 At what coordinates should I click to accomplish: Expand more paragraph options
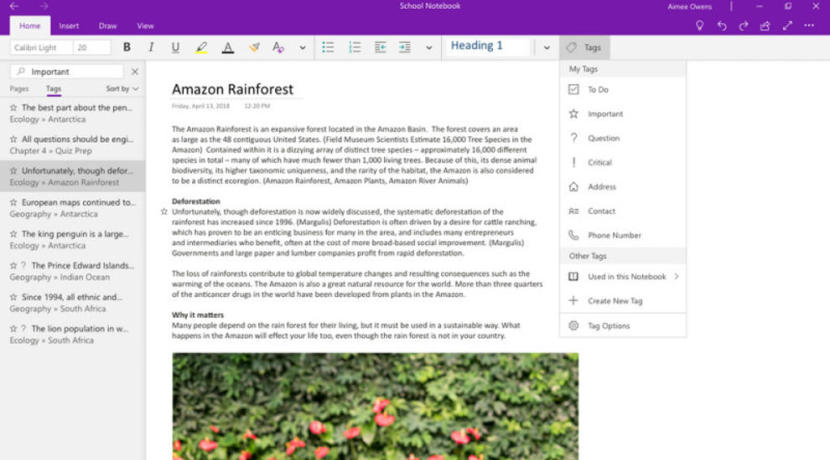coord(429,48)
